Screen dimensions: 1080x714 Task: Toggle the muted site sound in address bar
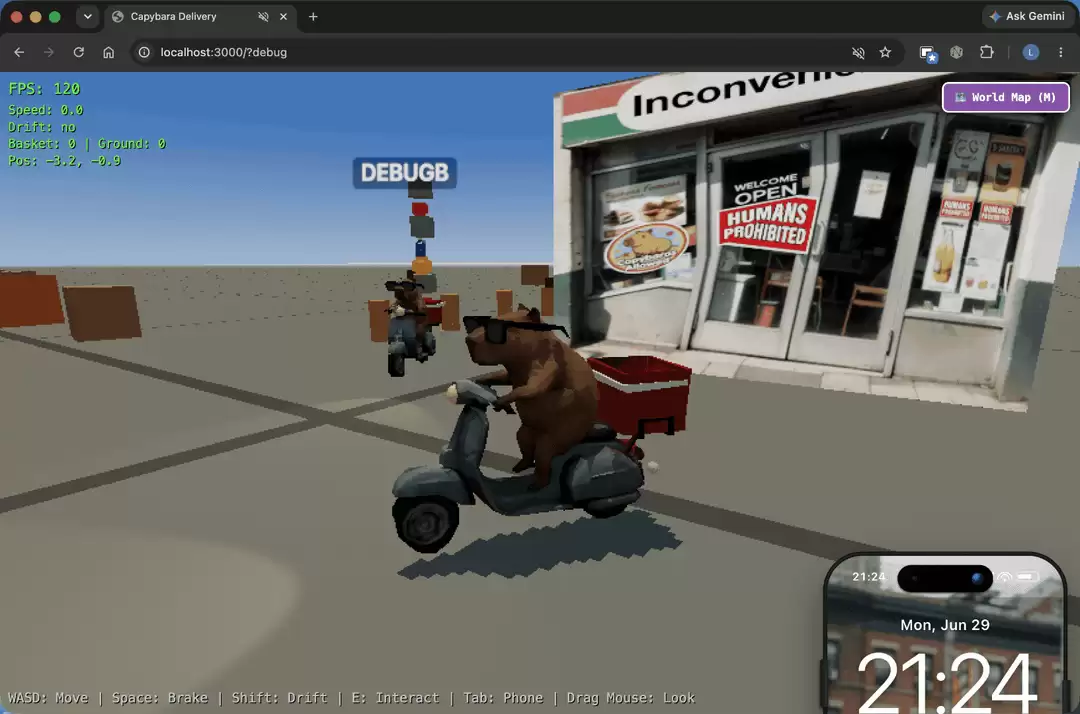click(x=858, y=52)
